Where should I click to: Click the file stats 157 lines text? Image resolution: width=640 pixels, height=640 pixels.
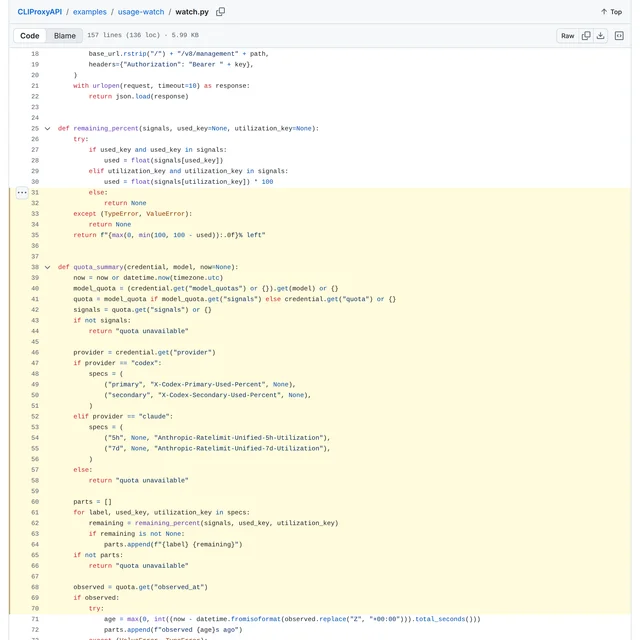point(143,35)
